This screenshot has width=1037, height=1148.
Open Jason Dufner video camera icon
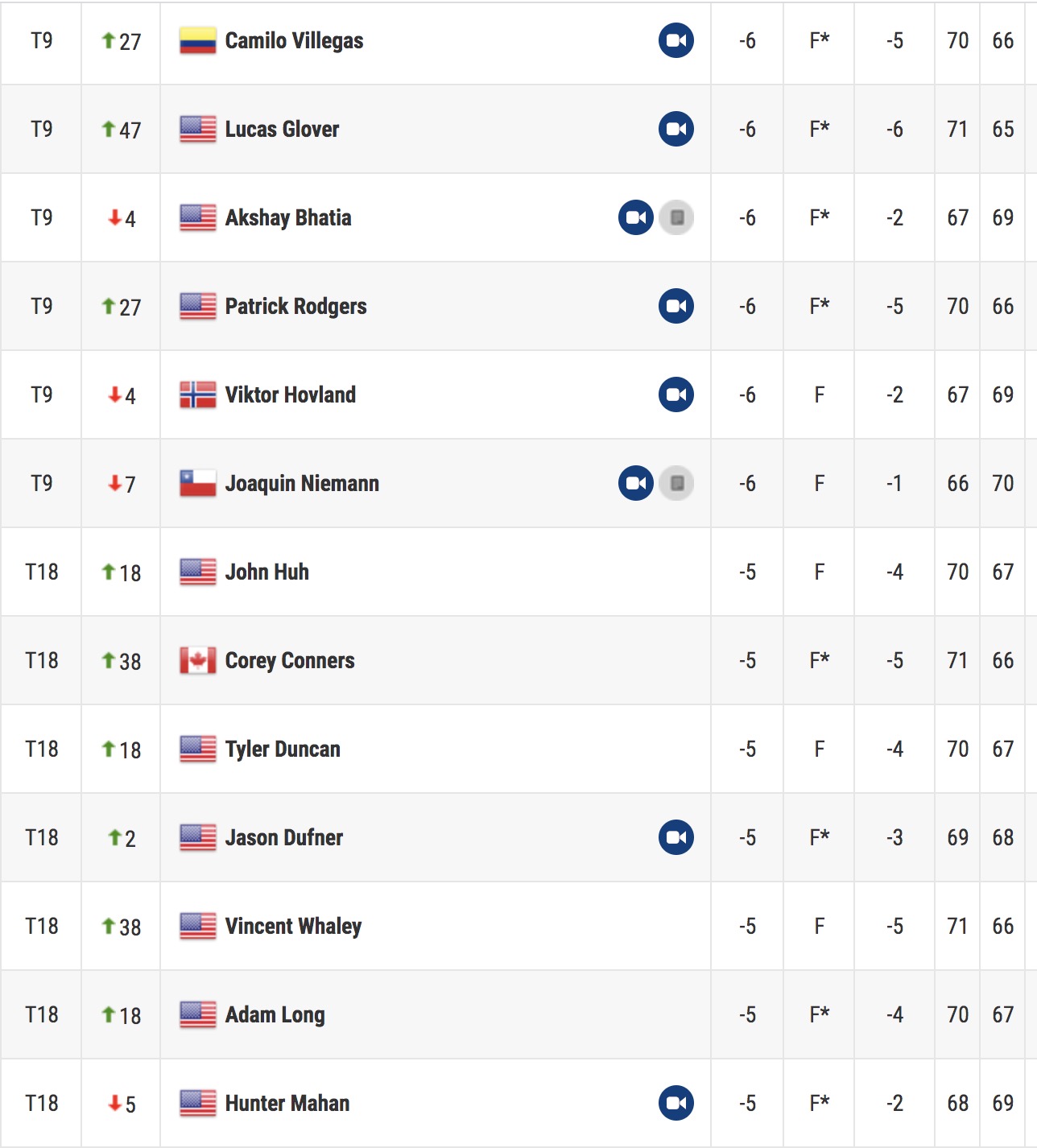click(x=676, y=837)
